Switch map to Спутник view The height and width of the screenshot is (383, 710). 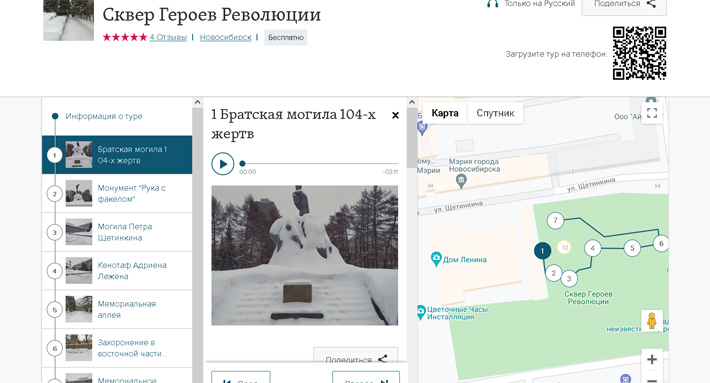click(x=495, y=113)
